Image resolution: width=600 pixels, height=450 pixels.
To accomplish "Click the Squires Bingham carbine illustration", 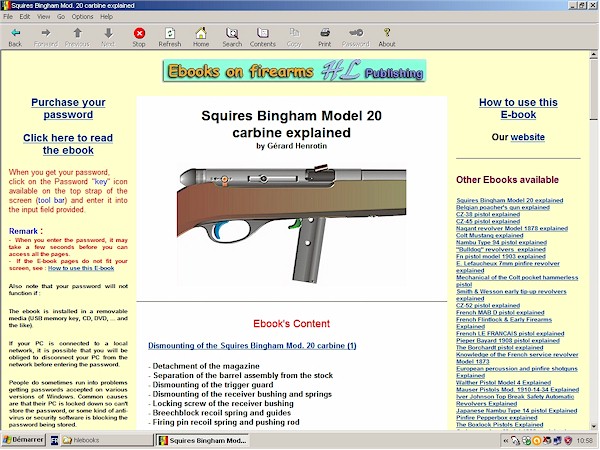I will [291, 224].
